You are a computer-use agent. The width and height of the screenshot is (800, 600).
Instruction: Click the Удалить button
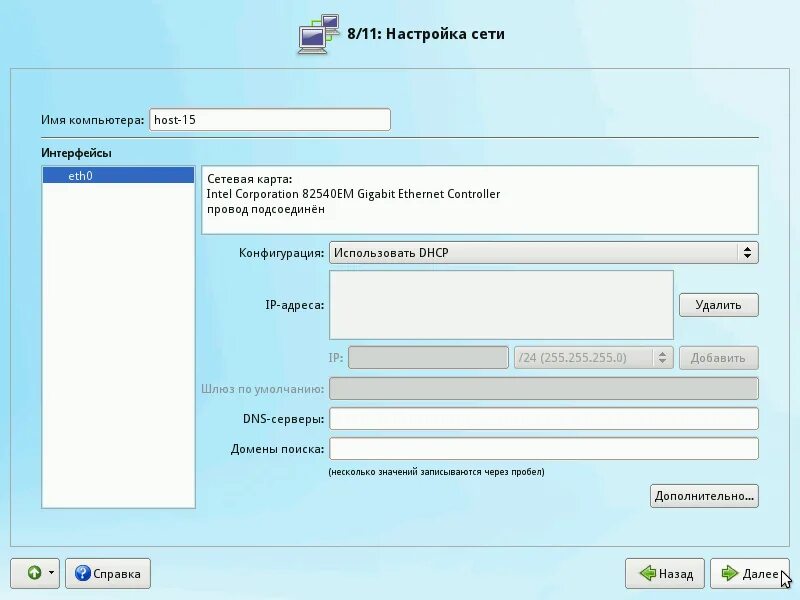coord(718,305)
